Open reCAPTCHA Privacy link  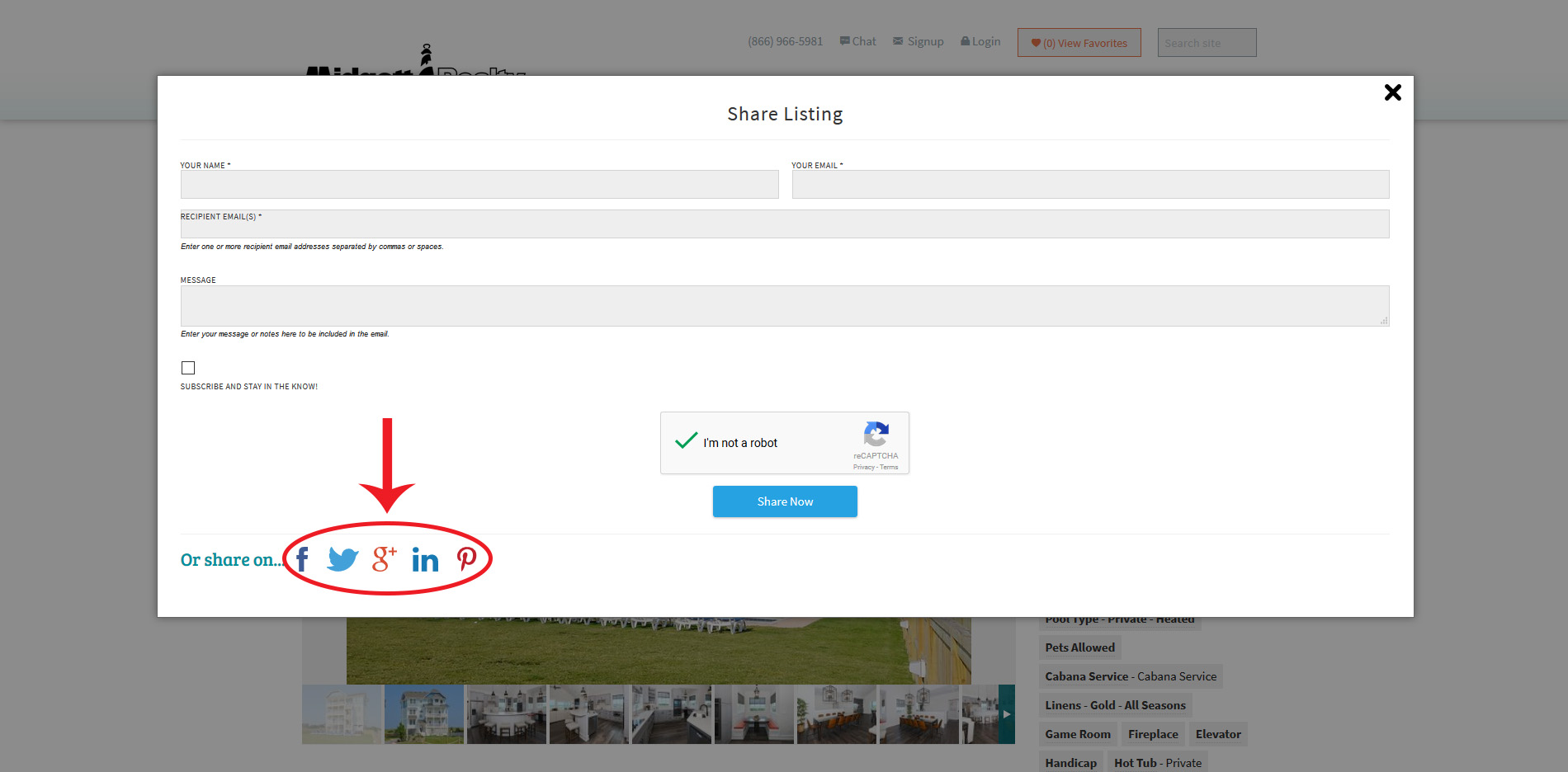(x=863, y=468)
